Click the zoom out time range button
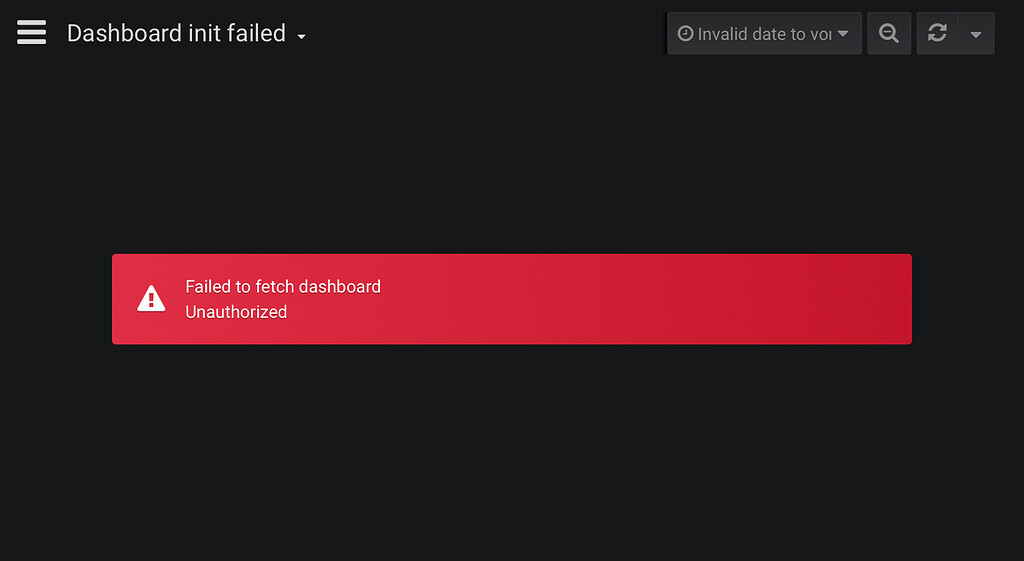 click(x=889, y=33)
